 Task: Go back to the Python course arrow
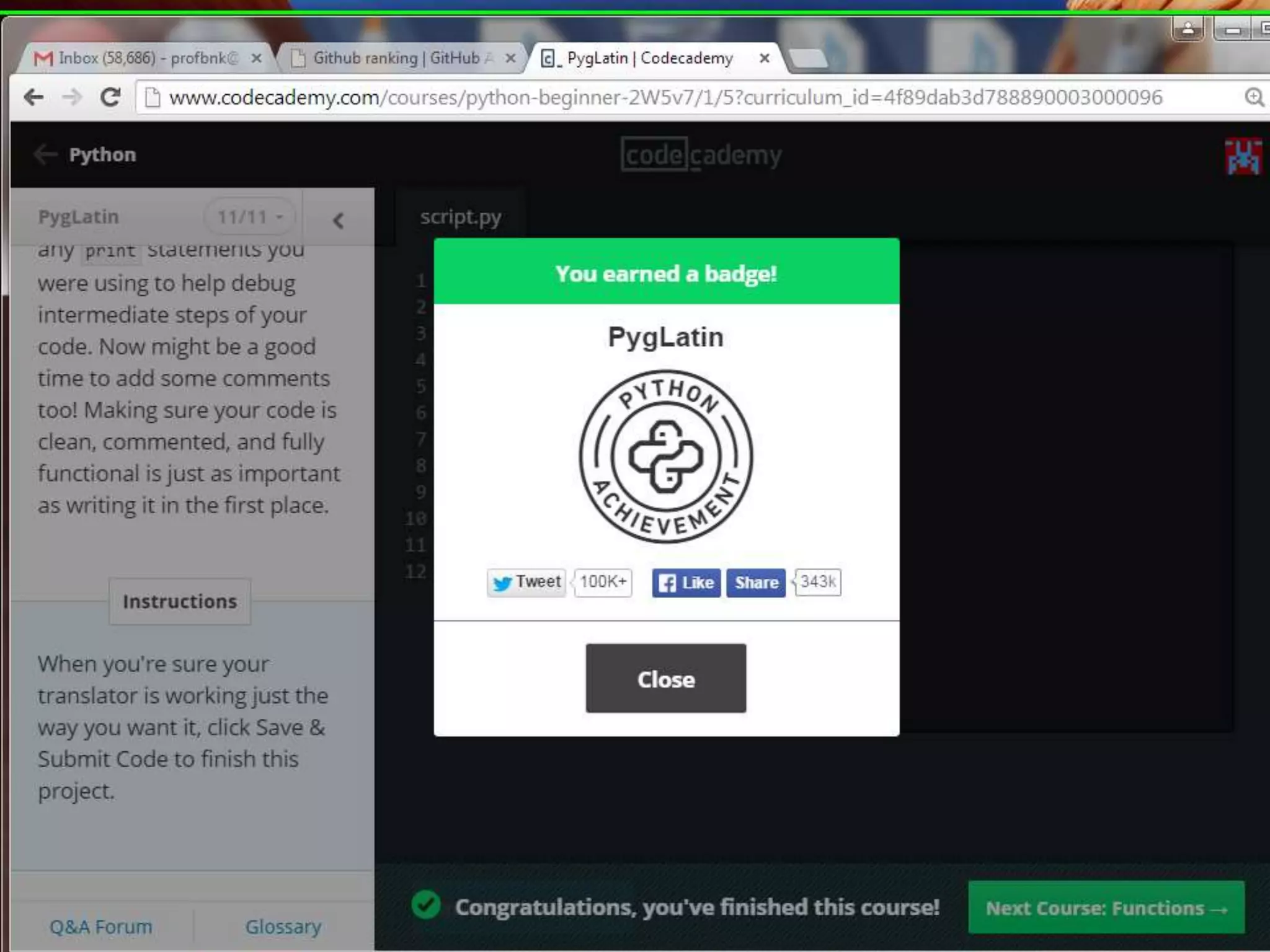pyautogui.click(x=45, y=154)
